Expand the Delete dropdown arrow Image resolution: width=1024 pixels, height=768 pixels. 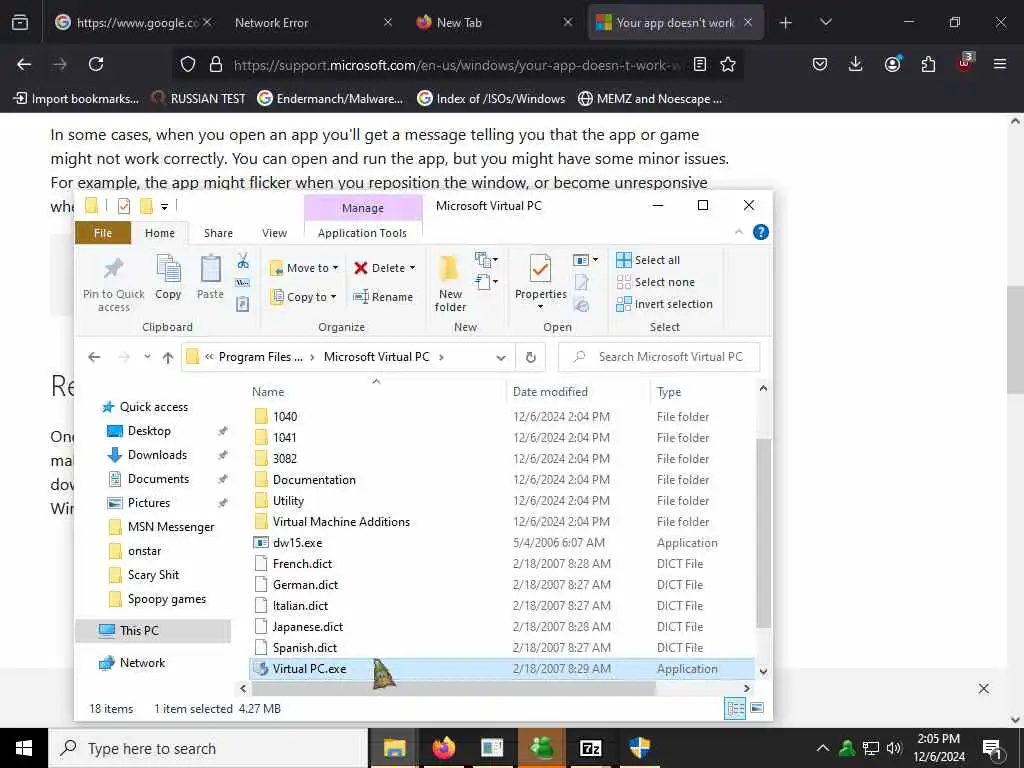click(x=413, y=268)
